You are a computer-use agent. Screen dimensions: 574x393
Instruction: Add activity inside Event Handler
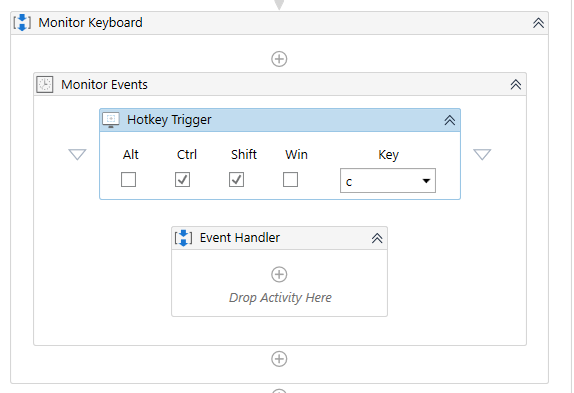pyautogui.click(x=279, y=274)
